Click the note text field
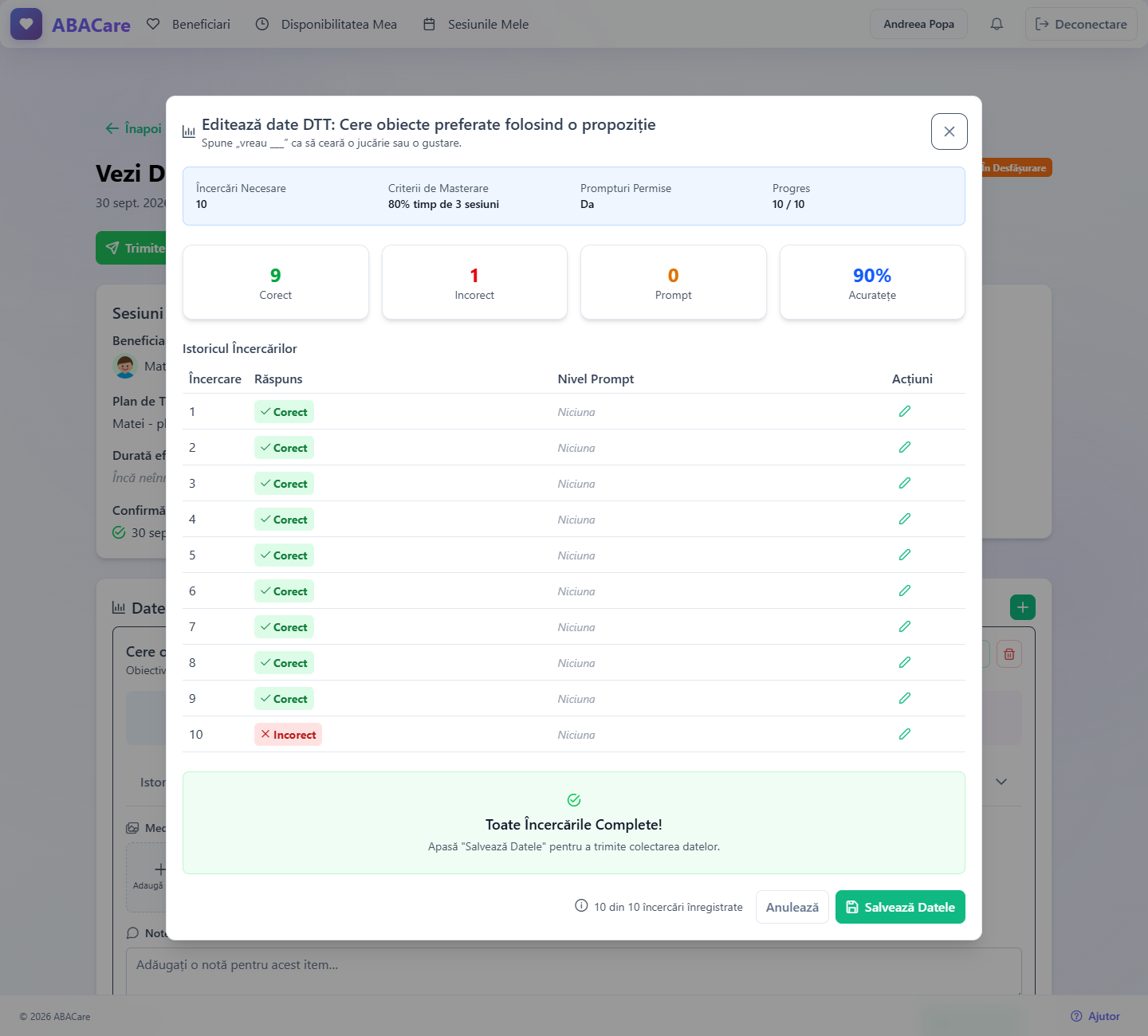The width and height of the screenshot is (1148, 1036). pyautogui.click(x=574, y=971)
